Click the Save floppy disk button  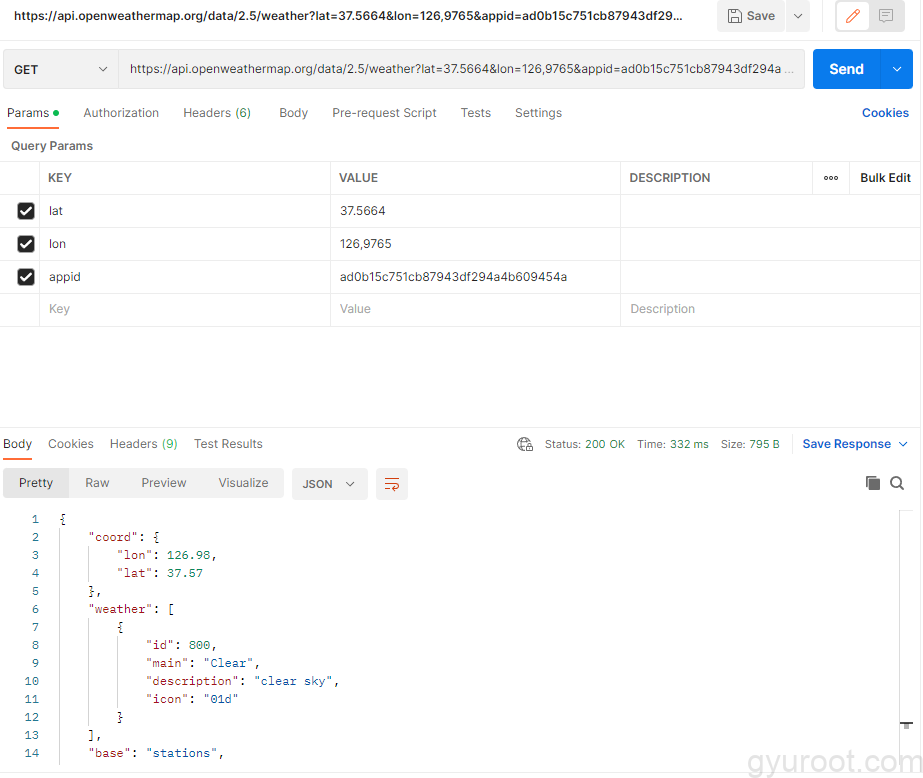[751, 16]
